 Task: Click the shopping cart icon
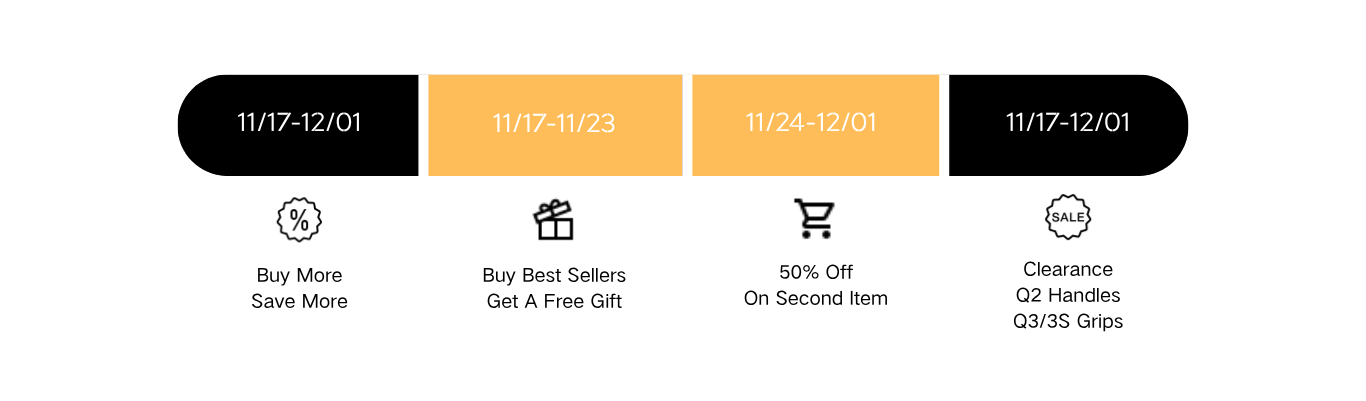pos(814,219)
